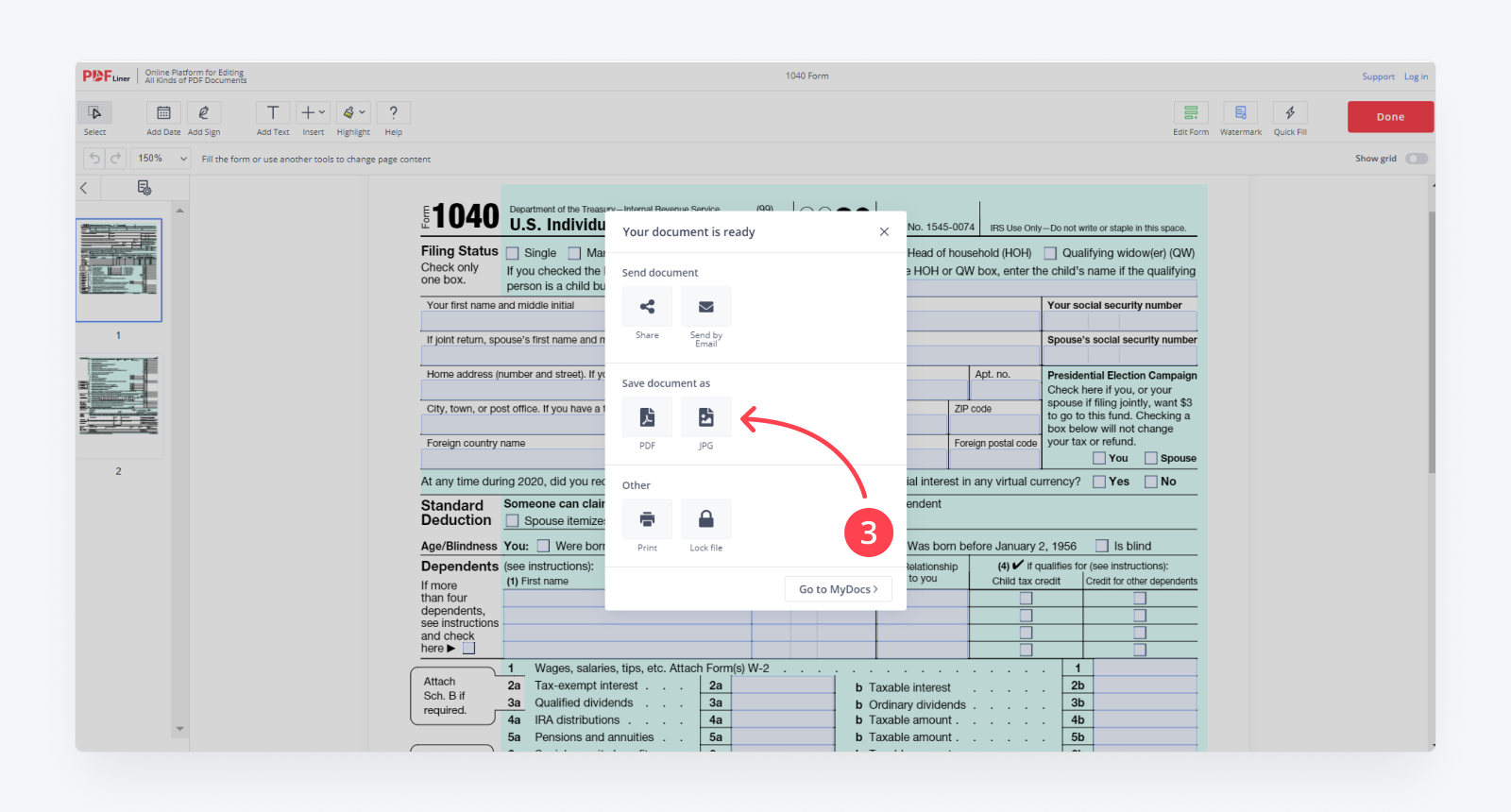
Task: Print the document
Action: pos(647,519)
